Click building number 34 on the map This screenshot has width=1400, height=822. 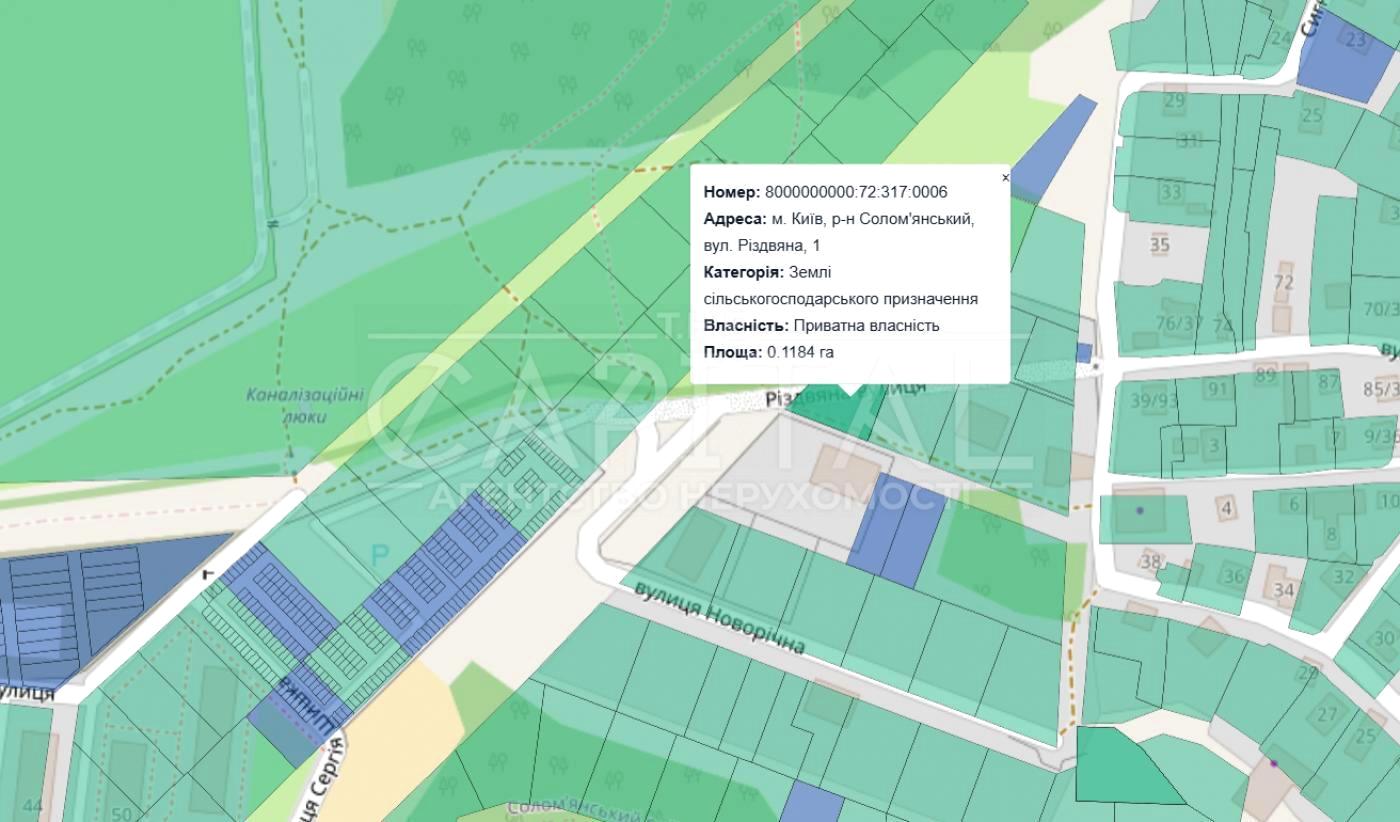(1283, 589)
